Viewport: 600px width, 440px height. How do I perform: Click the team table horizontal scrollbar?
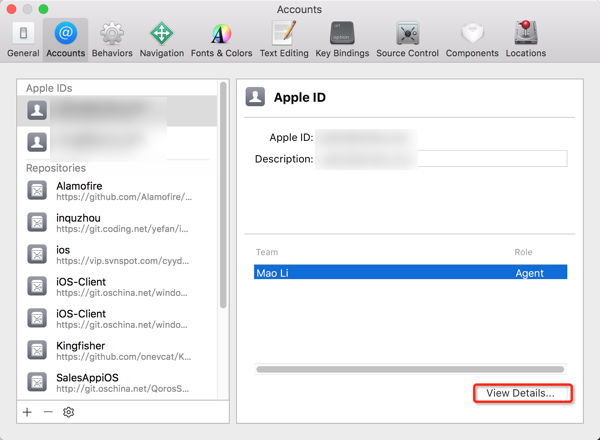[x=410, y=369]
